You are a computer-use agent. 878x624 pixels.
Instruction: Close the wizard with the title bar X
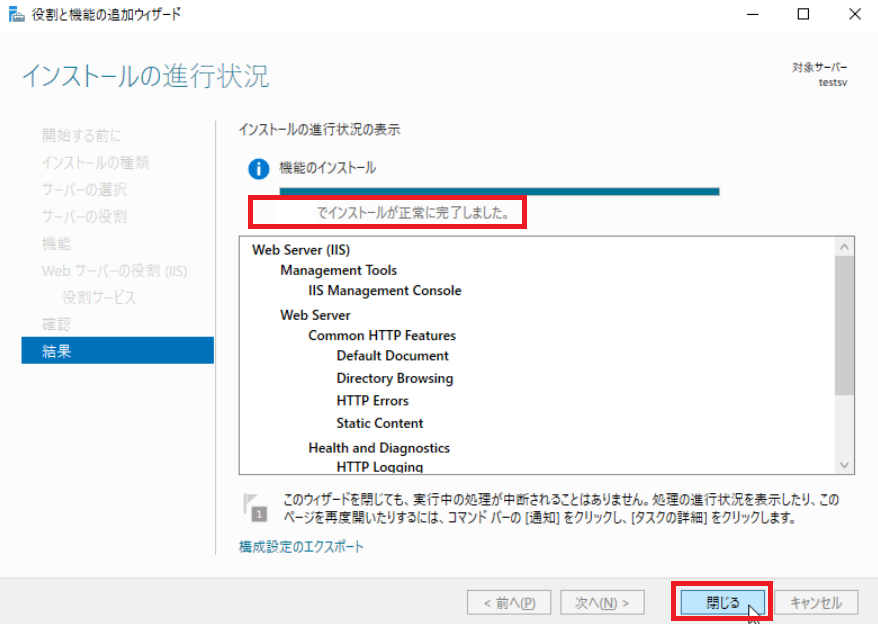pos(854,14)
